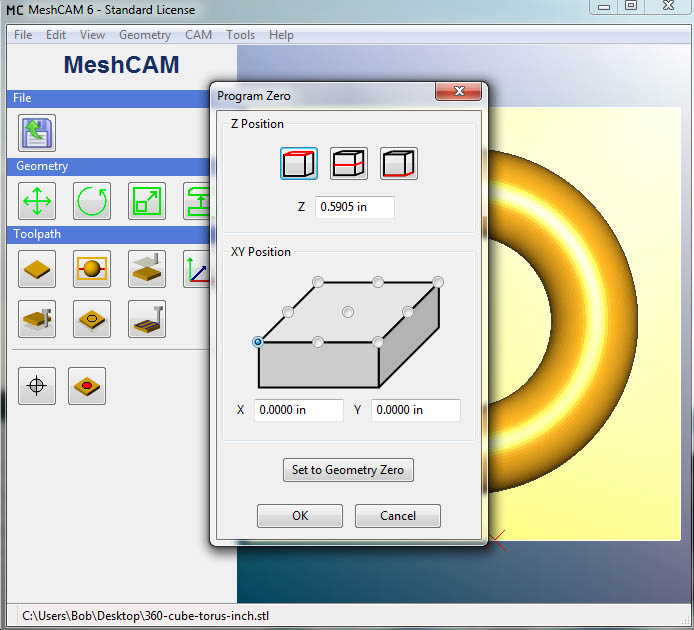Select the Move geometry tool
The image size is (694, 630).
(37, 201)
